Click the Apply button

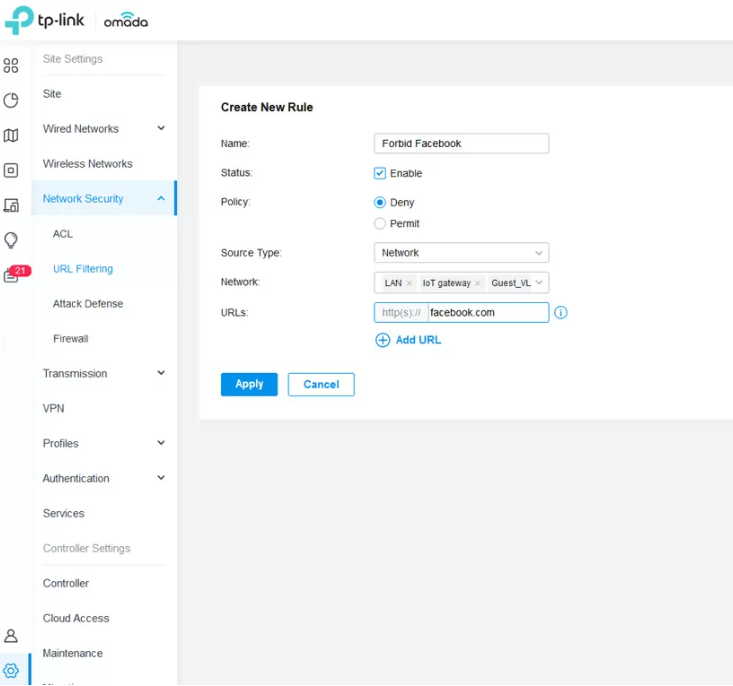pyautogui.click(x=249, y=384)
